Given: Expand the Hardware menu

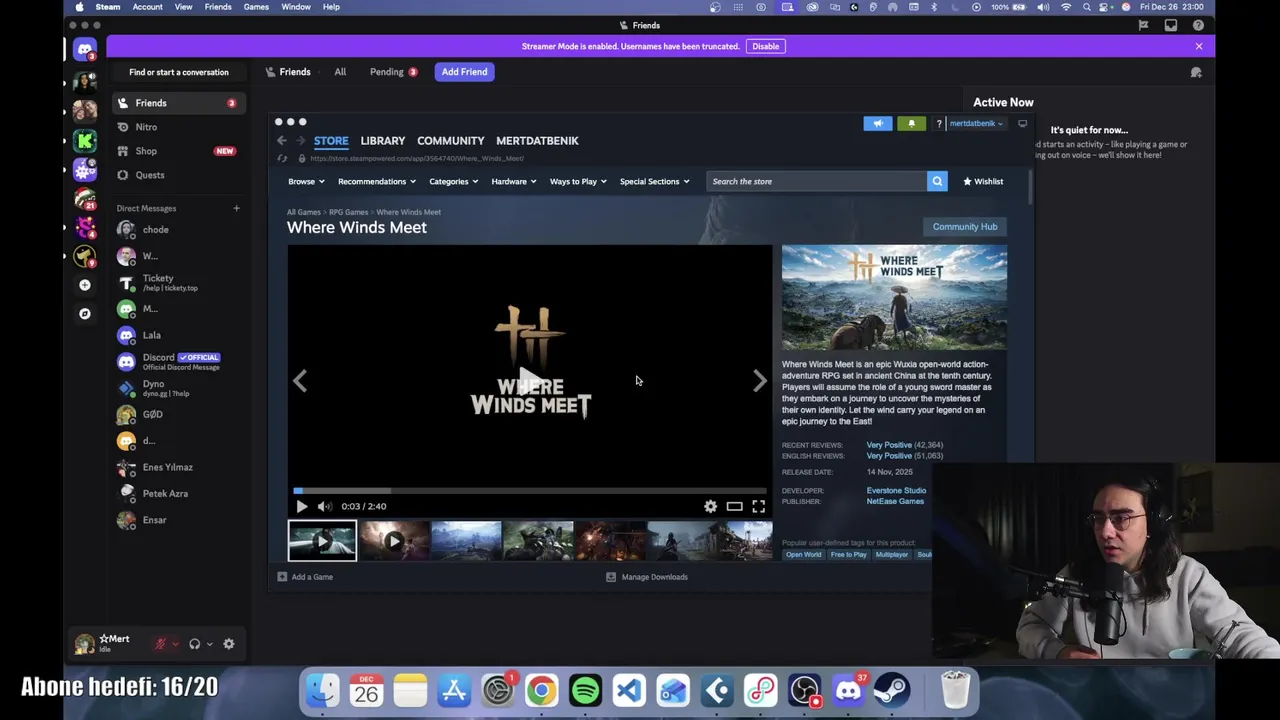Looking at the screenshot, I should (513, 181).
